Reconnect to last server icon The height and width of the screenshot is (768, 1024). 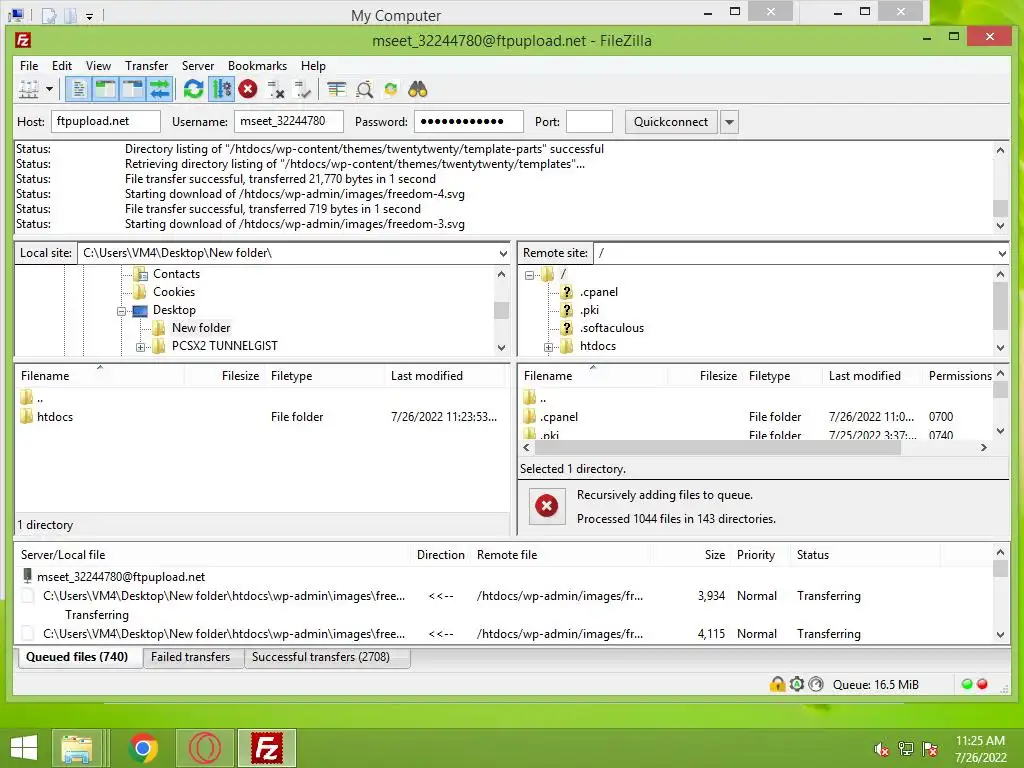click(x=303, y=89)
